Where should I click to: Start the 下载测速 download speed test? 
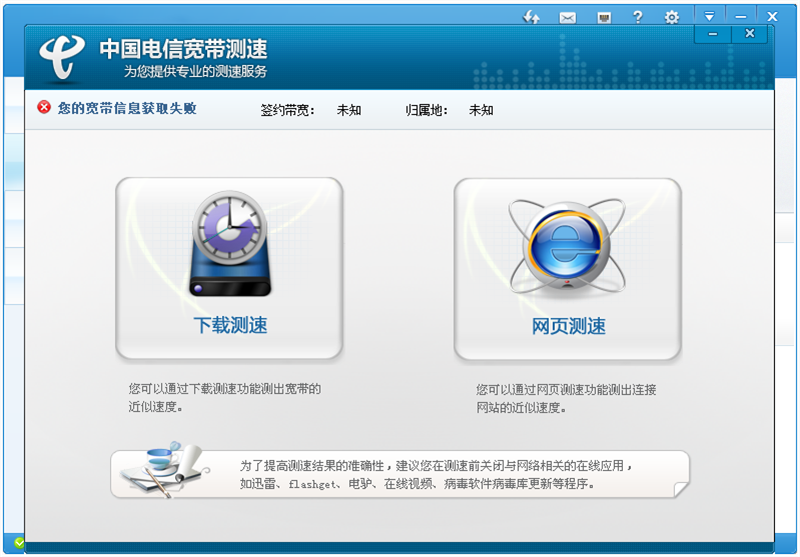coord(229,268)
